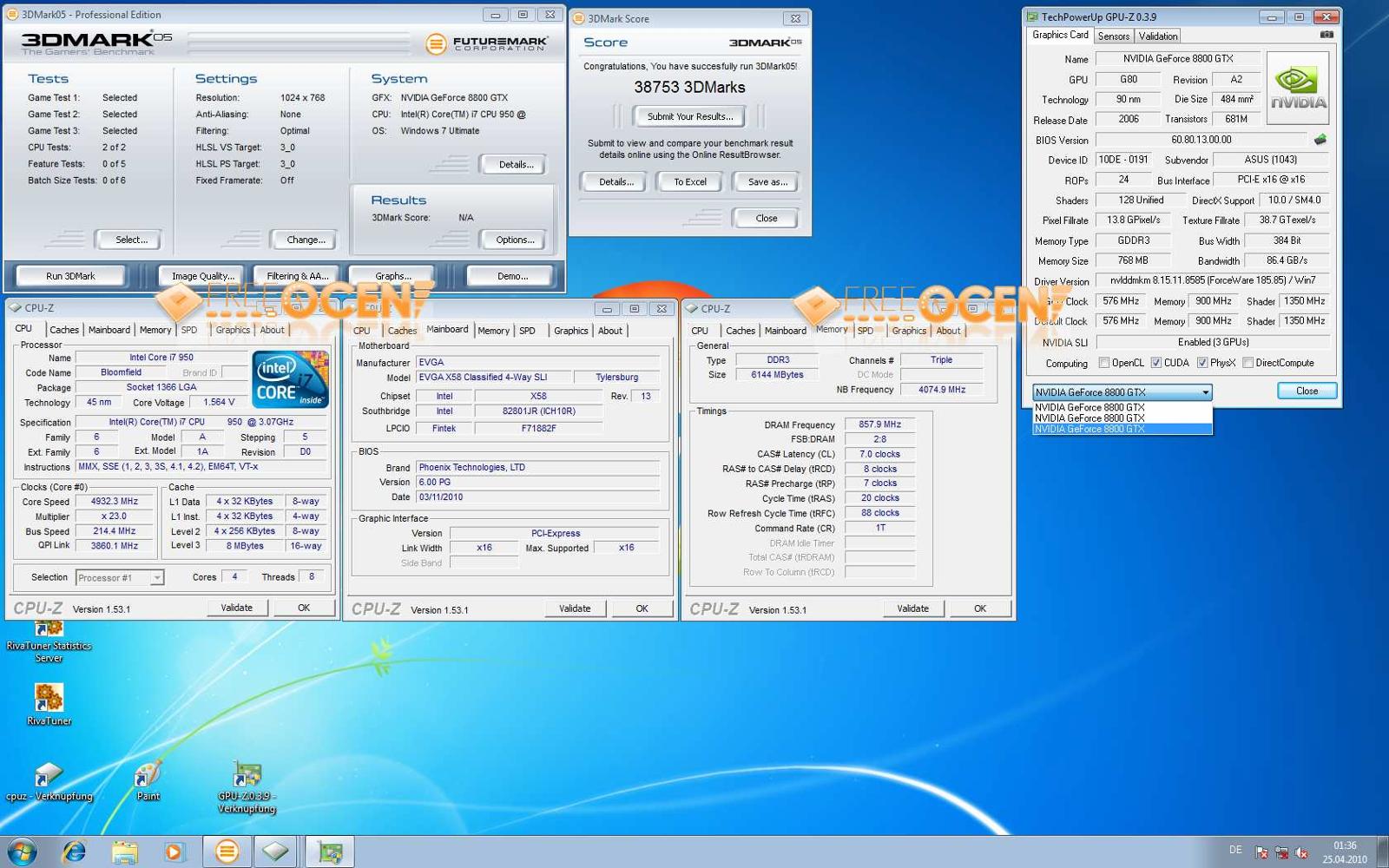Click OK in the Mainboard CPU-Z window
Image resolution: width=1389 pixels, height=868 pixels.
coord(642,608)
